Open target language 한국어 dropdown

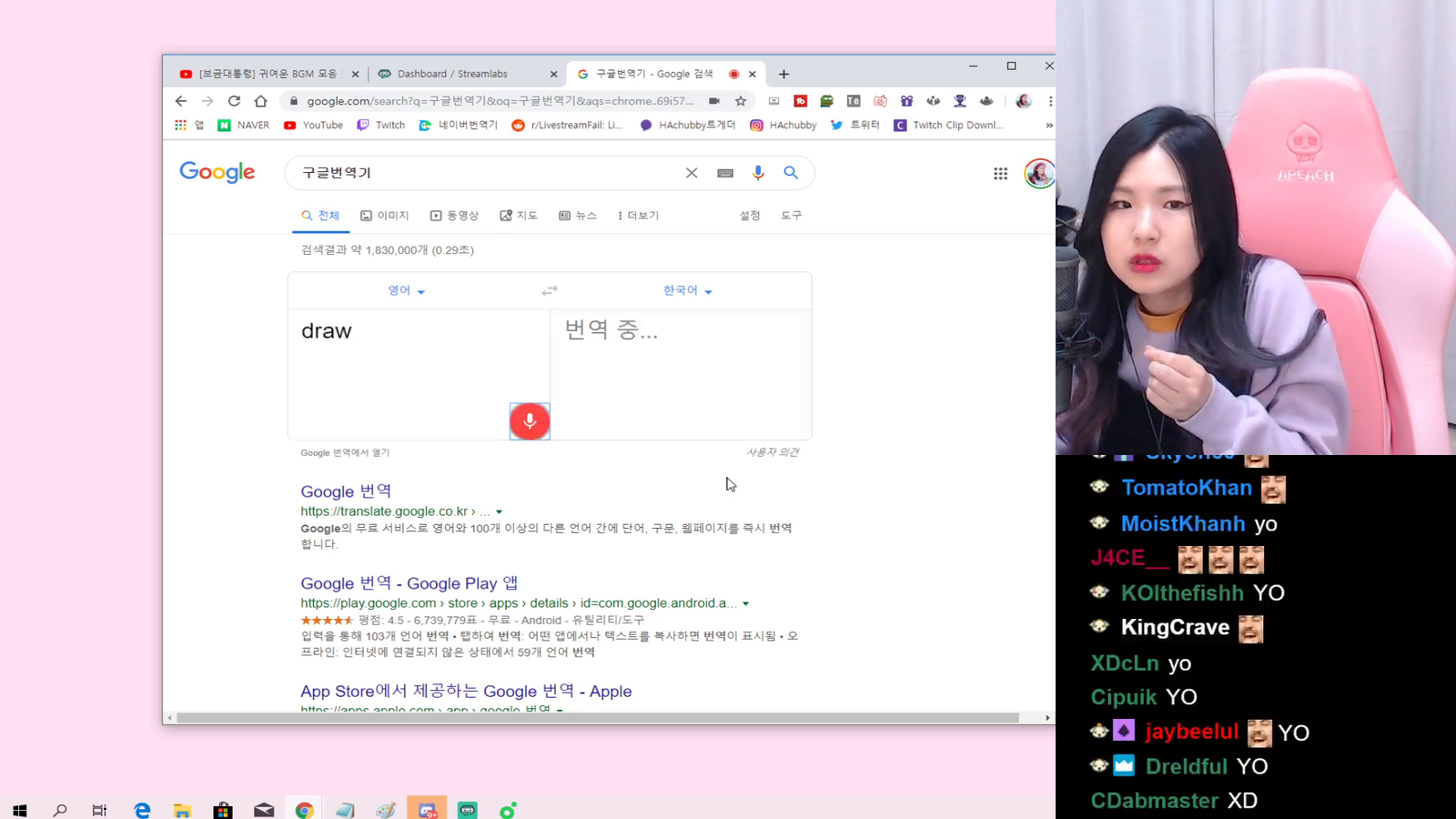687,291
